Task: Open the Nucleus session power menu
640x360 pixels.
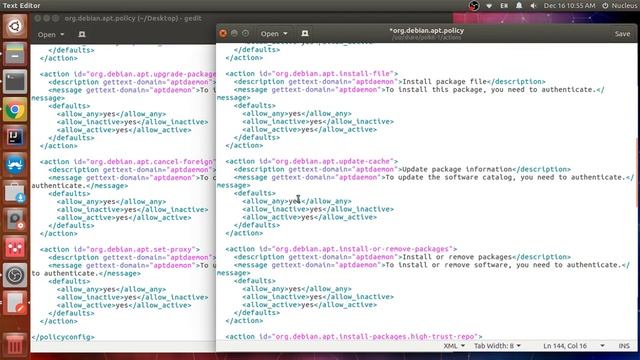Action: [x=619, y=6]
